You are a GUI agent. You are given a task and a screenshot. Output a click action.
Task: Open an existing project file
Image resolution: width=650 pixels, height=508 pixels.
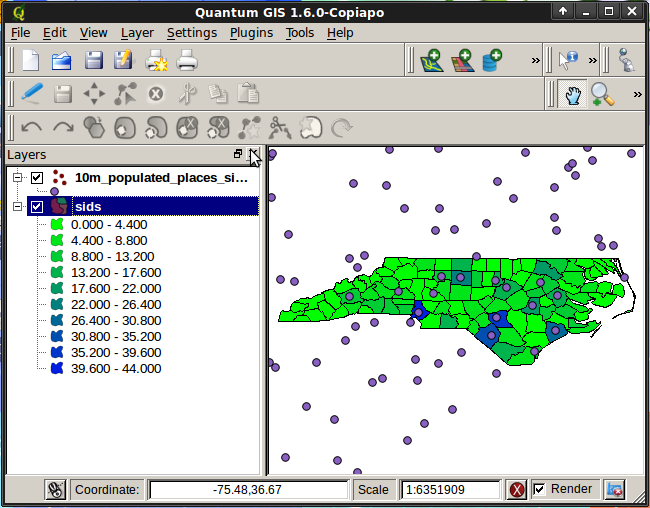tap(62, 61)
